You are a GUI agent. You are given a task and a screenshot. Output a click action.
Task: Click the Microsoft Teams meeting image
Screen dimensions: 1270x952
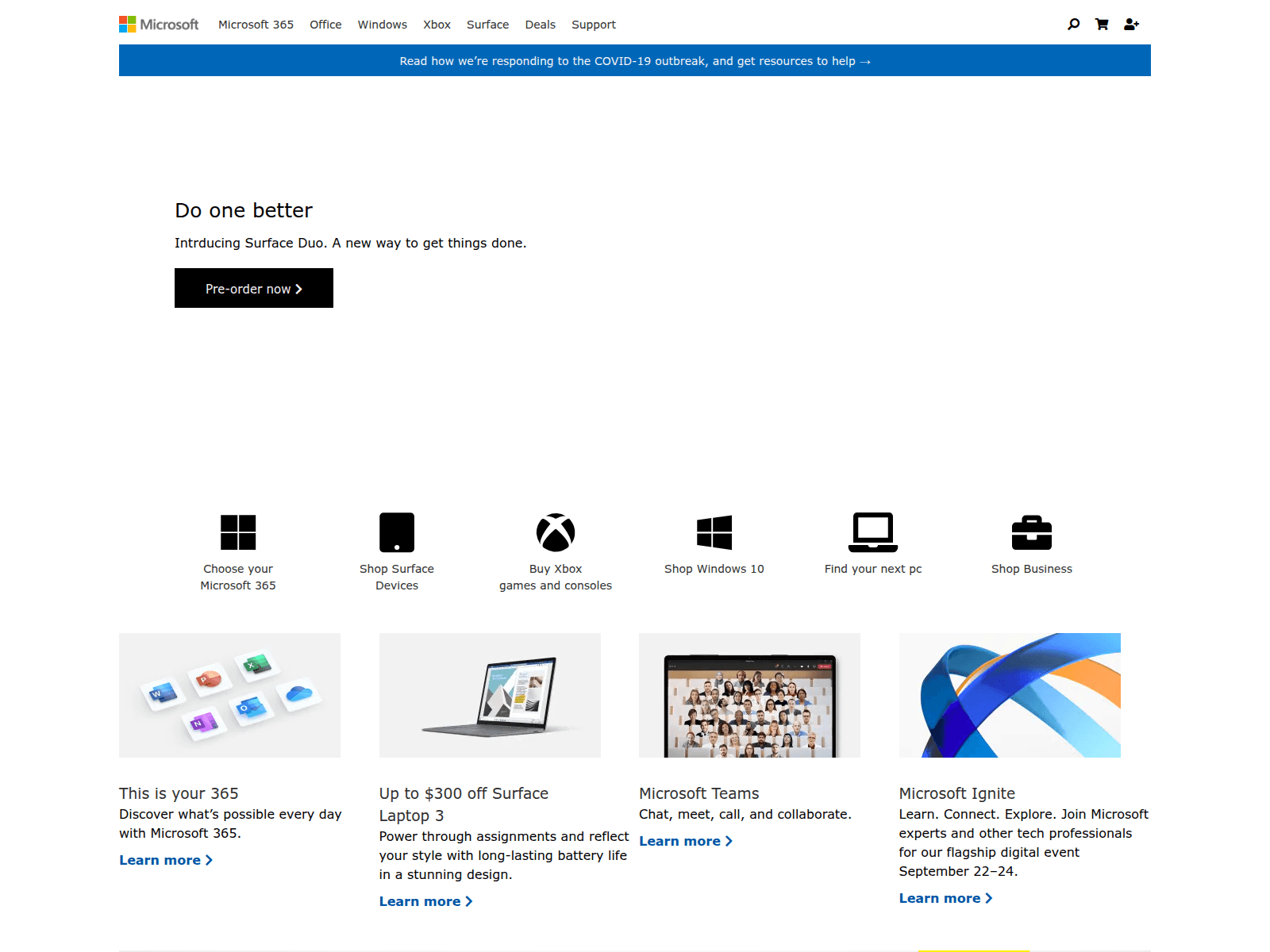click(749, 695)
